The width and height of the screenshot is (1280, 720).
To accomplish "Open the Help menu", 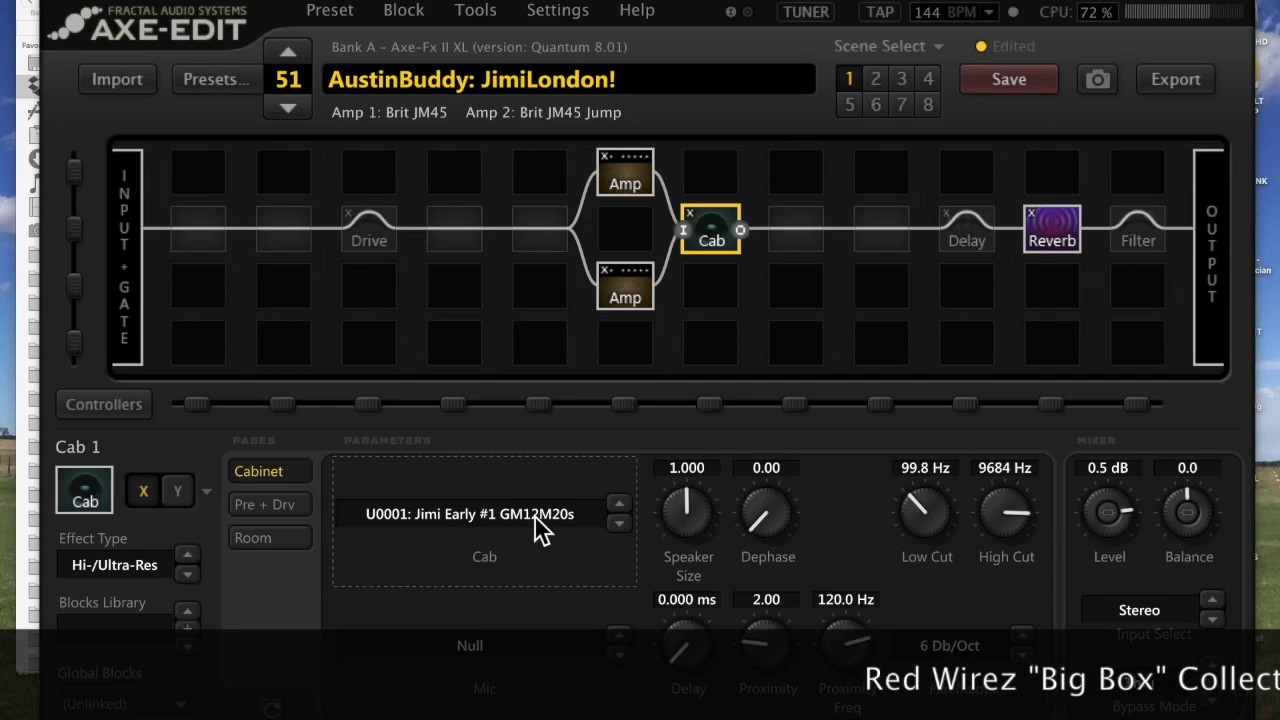I will click(637, 10).
